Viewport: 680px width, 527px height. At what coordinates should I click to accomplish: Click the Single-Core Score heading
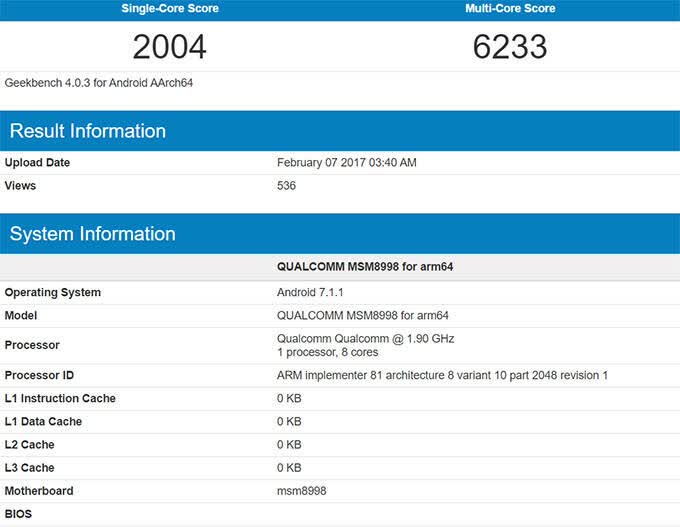170,8
